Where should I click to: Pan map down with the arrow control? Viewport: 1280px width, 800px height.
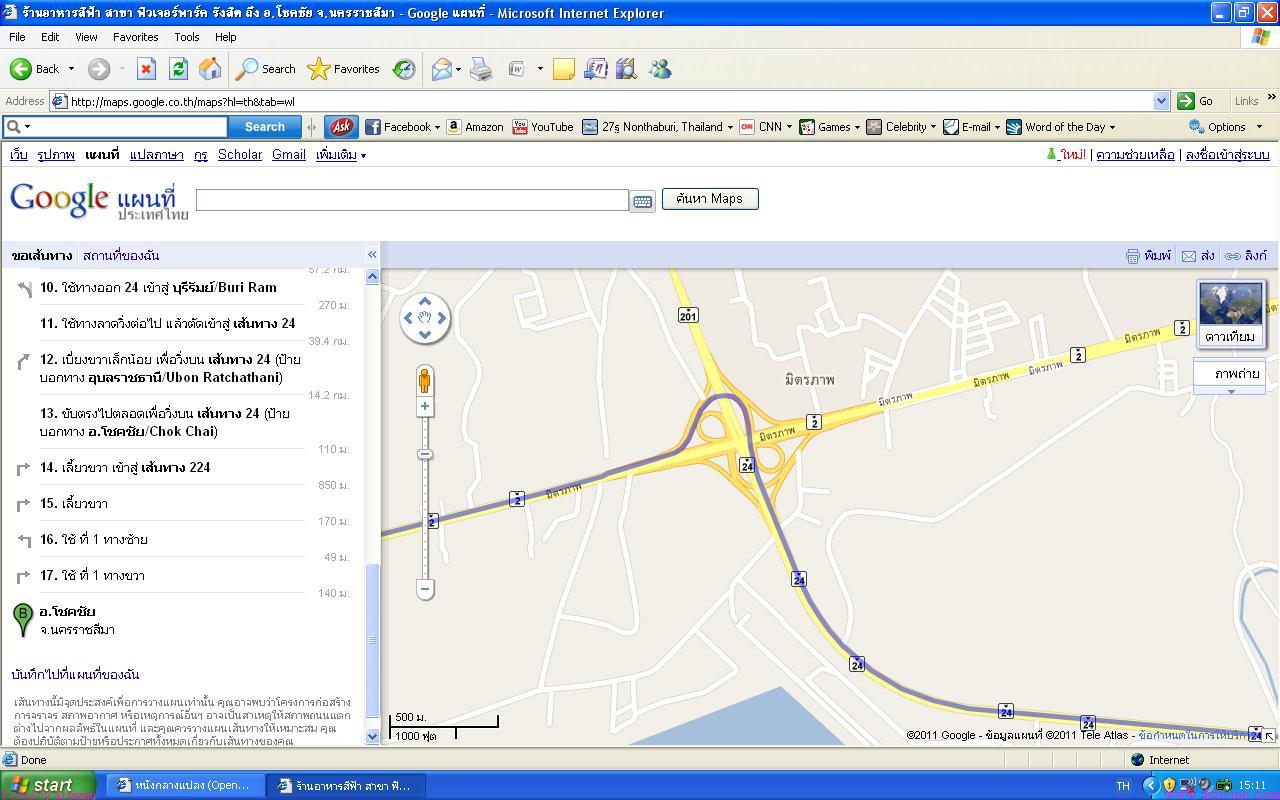425,335
